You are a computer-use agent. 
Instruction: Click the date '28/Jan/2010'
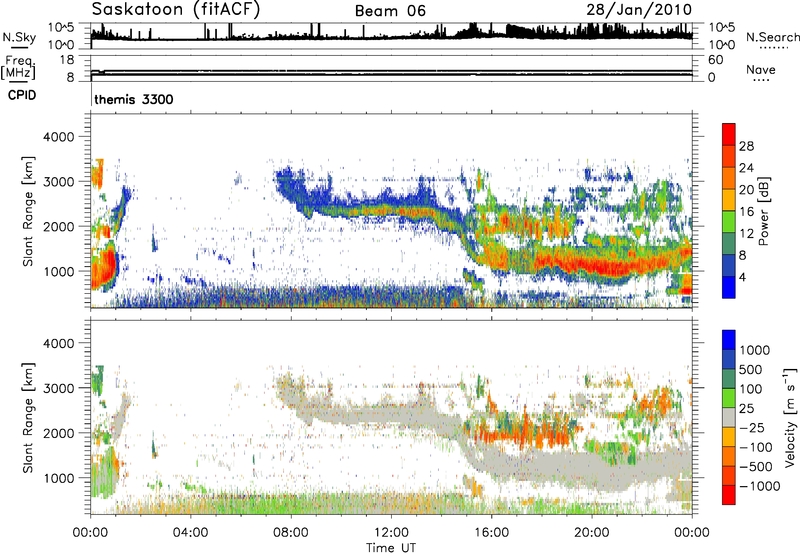639,9
